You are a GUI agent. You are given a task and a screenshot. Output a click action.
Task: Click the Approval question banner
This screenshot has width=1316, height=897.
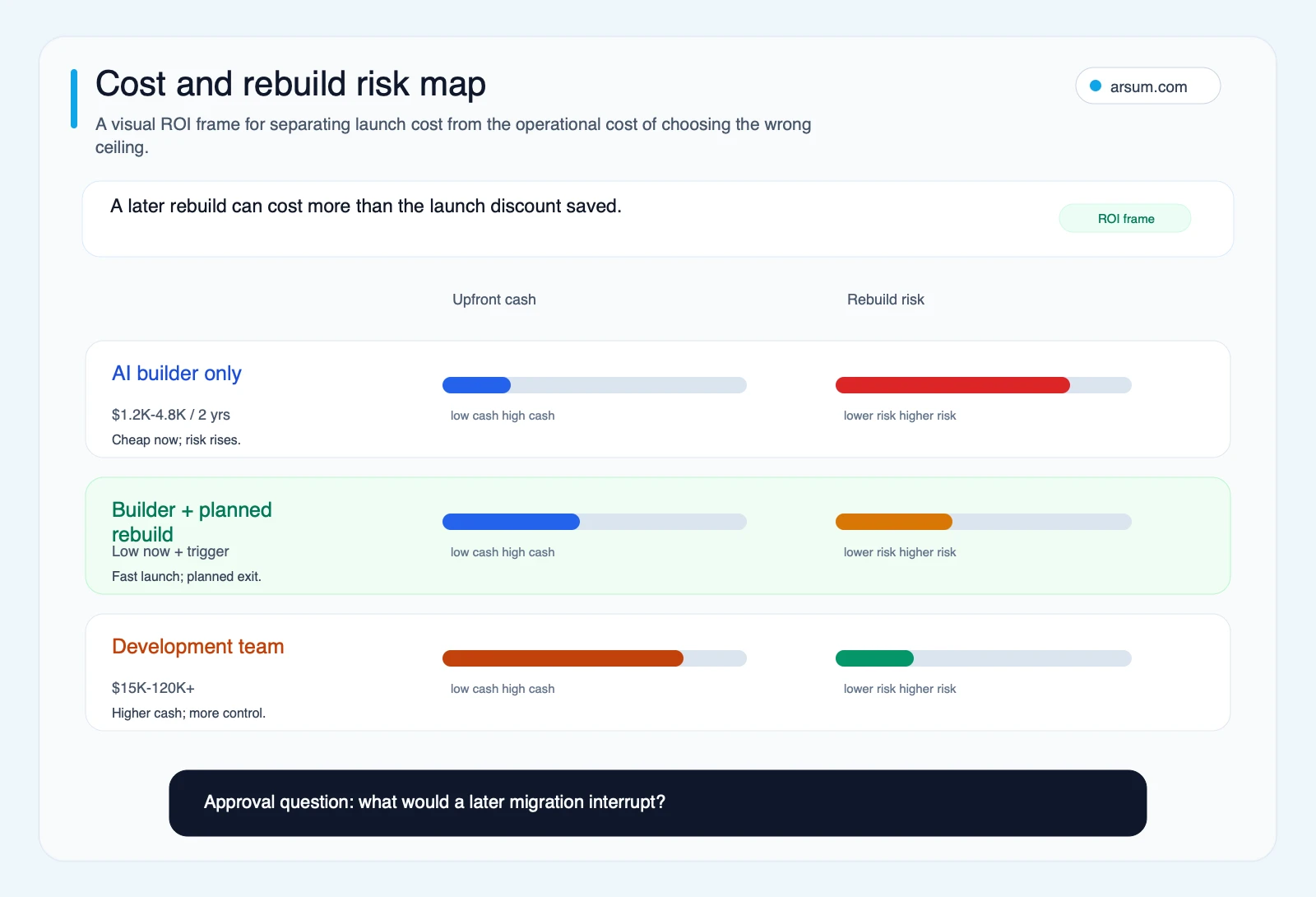click(658, 803)
